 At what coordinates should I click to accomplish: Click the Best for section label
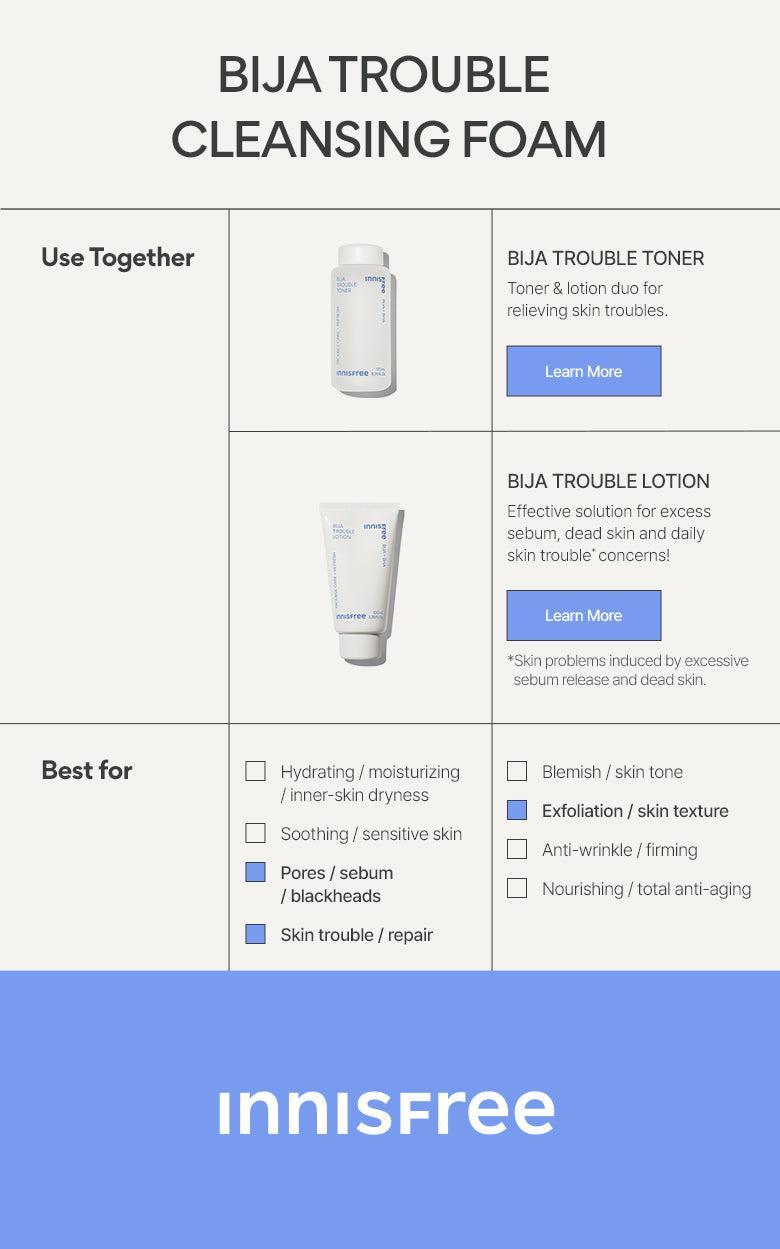click(x=87, y=770)
